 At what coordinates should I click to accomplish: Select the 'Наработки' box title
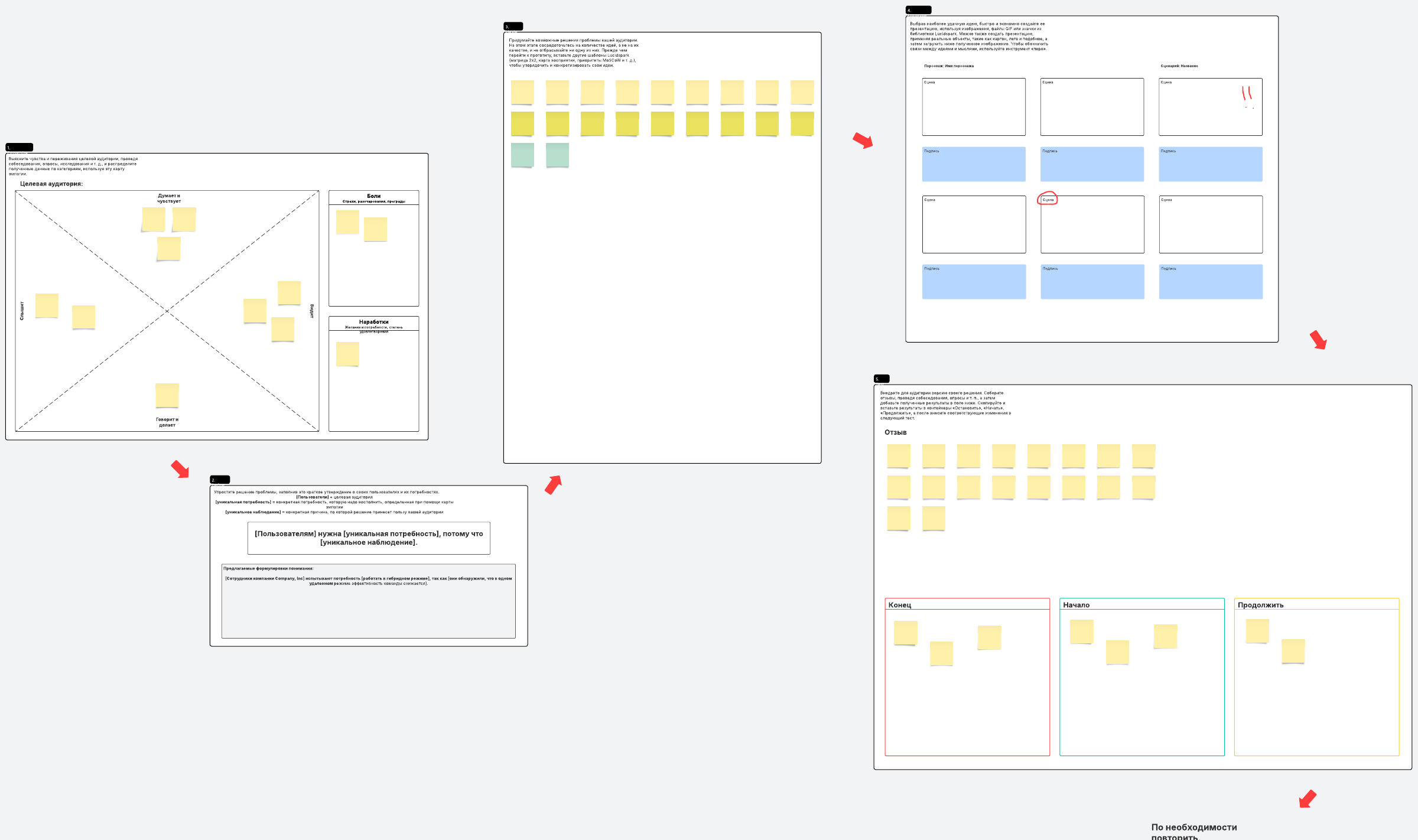pyautogui.click(x=373, y=322)
